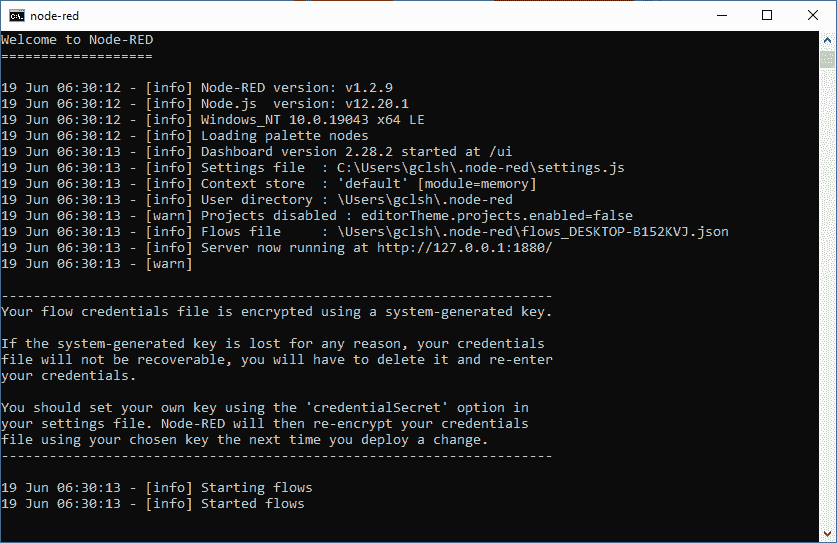Click the Node-RED version v1.2.9 text
Viewport: 837px width, 543px height.
click(297, 88)
